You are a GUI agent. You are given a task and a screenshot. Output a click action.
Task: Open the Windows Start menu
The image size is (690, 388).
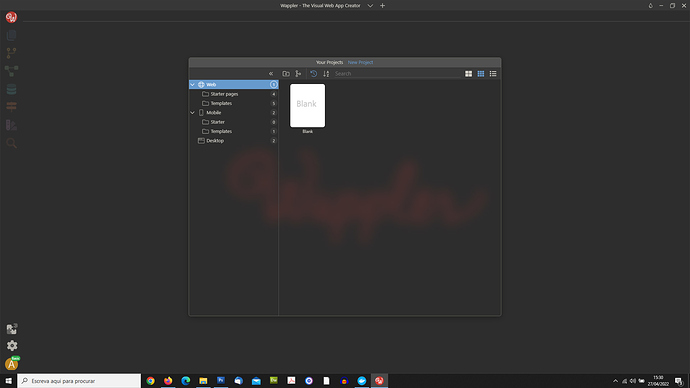pyautogui.click(x=8, y=381)
